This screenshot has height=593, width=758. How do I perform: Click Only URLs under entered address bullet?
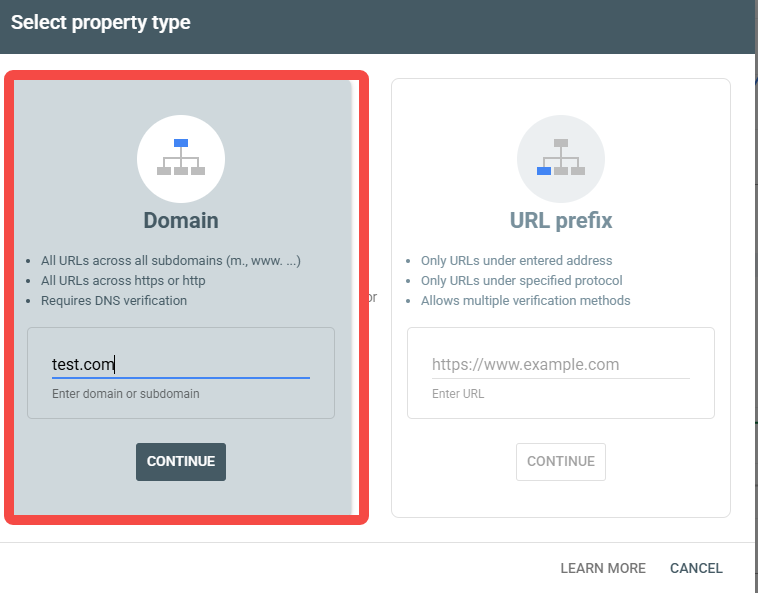(516, 260)
